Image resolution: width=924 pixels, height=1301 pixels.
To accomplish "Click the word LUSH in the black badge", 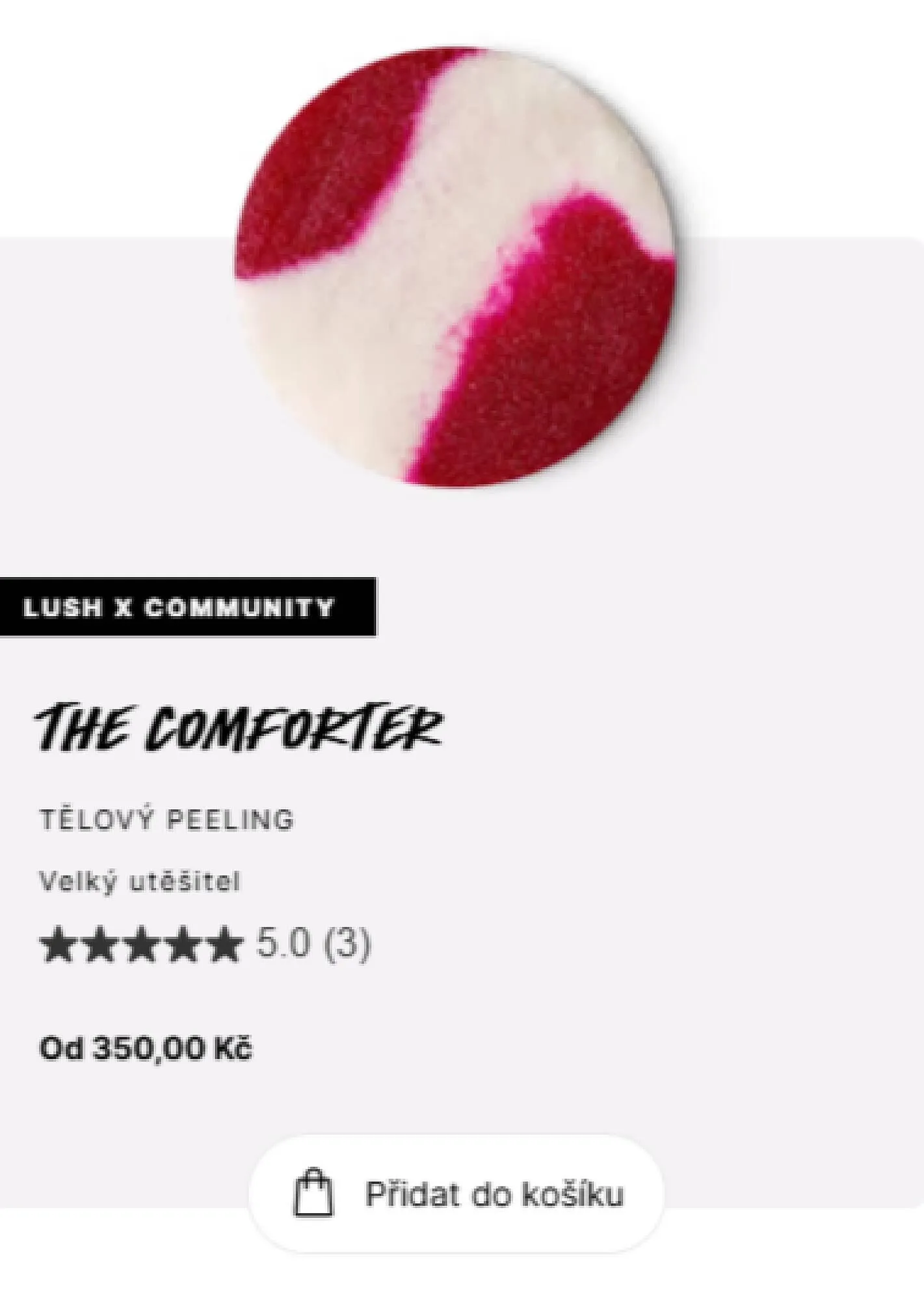I will coord(63,608).
